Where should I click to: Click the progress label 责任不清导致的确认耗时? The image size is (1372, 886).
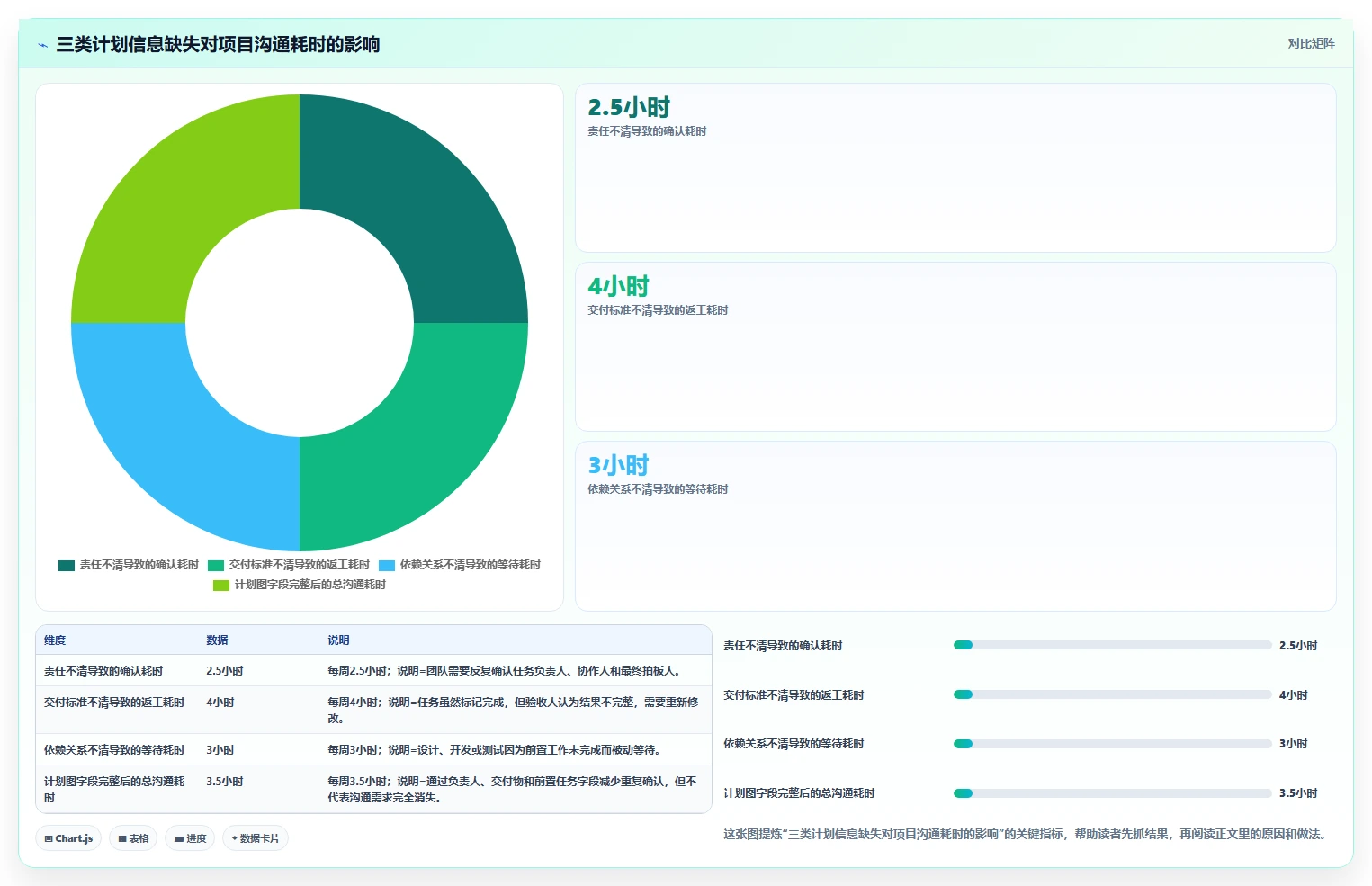point(783,646)
